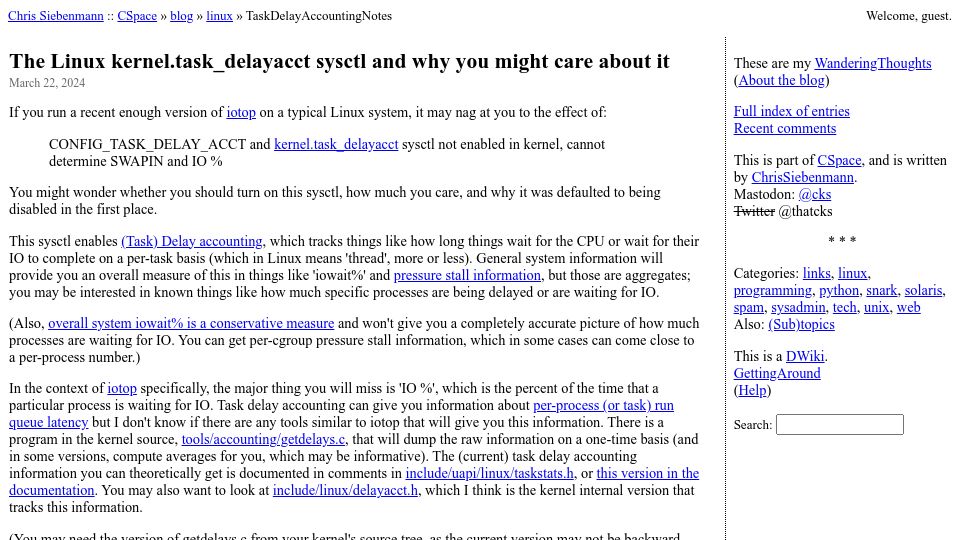This screenshot has width=960, height=540.
Task: Select the unix category
Action: pyautogui.click(x=876, y=307)
